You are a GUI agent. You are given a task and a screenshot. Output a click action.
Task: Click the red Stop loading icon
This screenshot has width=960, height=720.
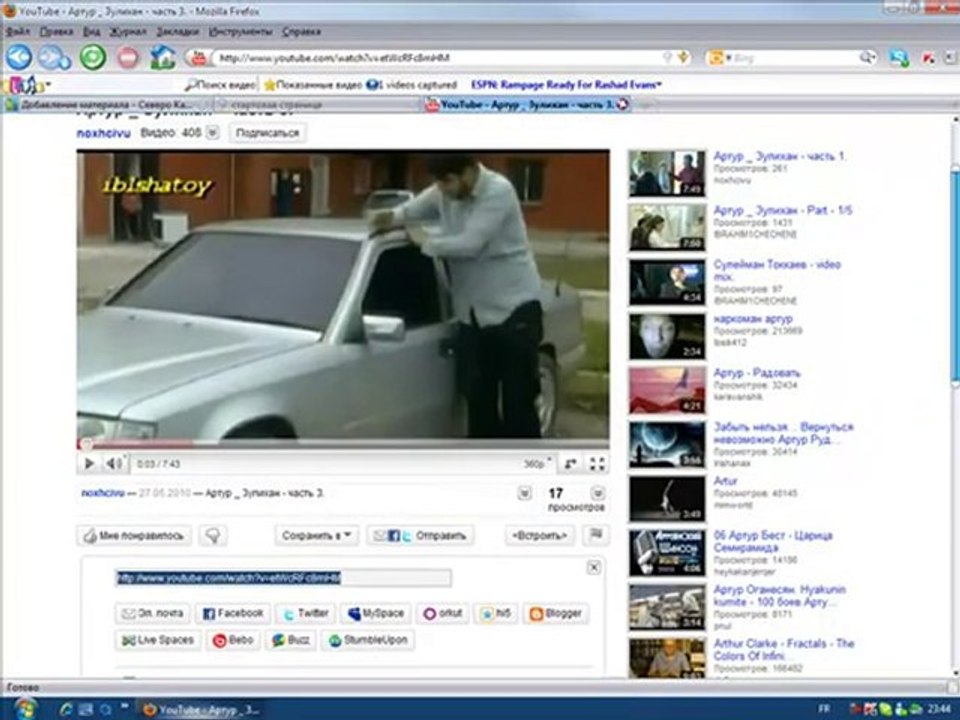tap(128, 58)
